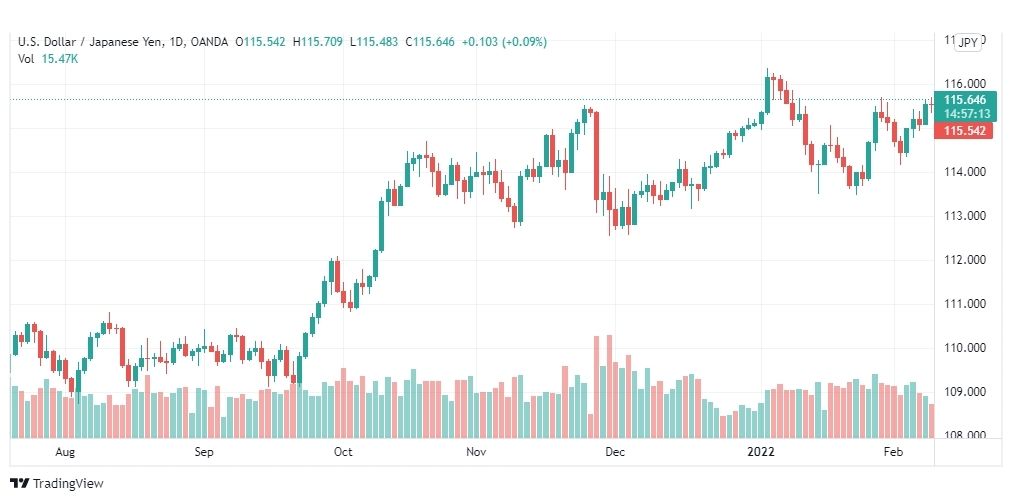Select the Vol 15.47K indicator label
Image resolution: width=1012 pixels, height=501 pixels.
click(48, 59)
